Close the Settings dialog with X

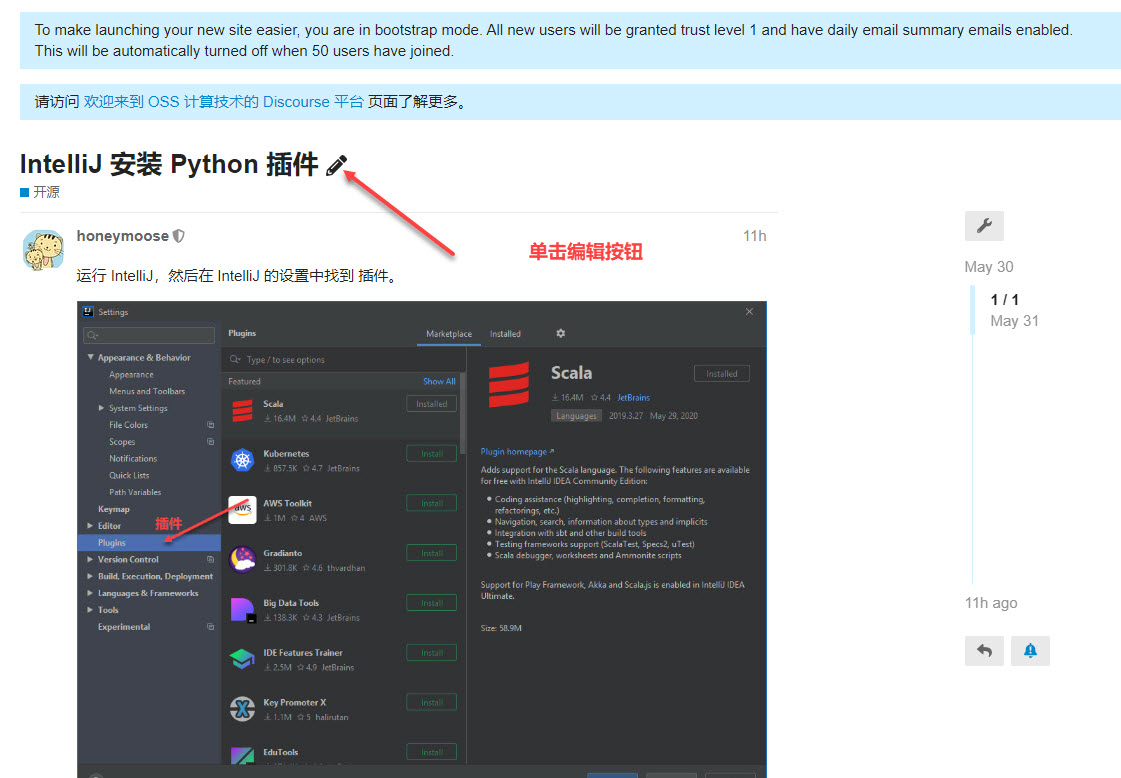tap(749, 312)
